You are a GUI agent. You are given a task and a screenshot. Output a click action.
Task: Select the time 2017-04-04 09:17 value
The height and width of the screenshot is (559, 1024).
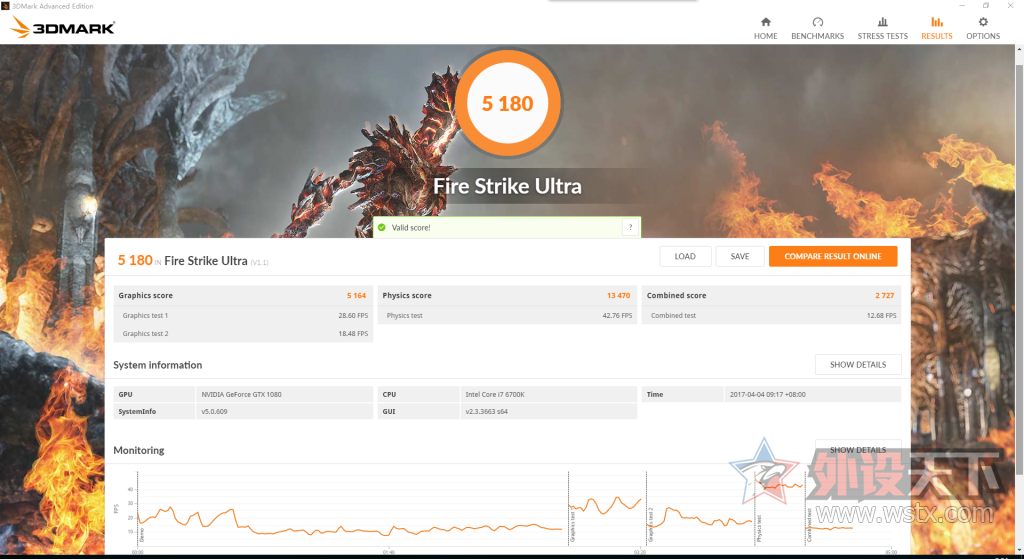point(767,394)
